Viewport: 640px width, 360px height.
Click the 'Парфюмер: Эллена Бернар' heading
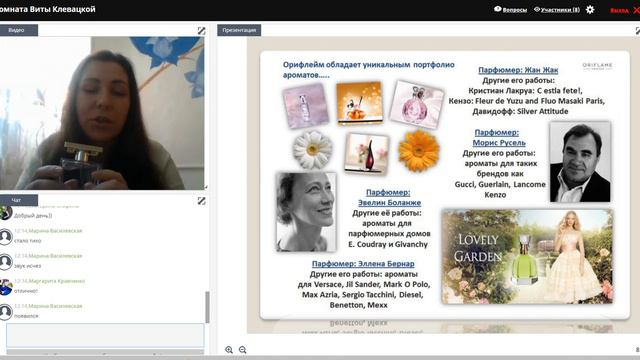[363, 264]
